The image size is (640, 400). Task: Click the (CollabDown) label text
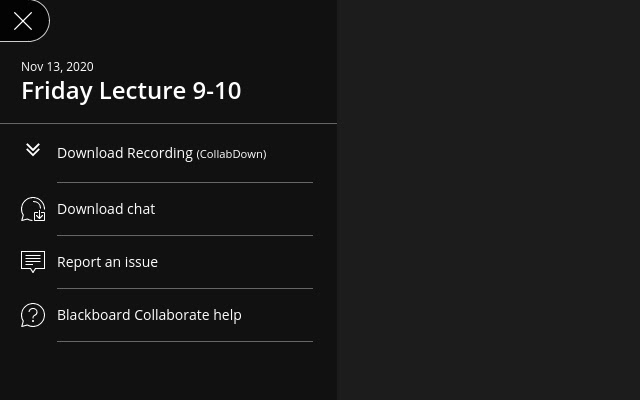[x=231, y=154]
